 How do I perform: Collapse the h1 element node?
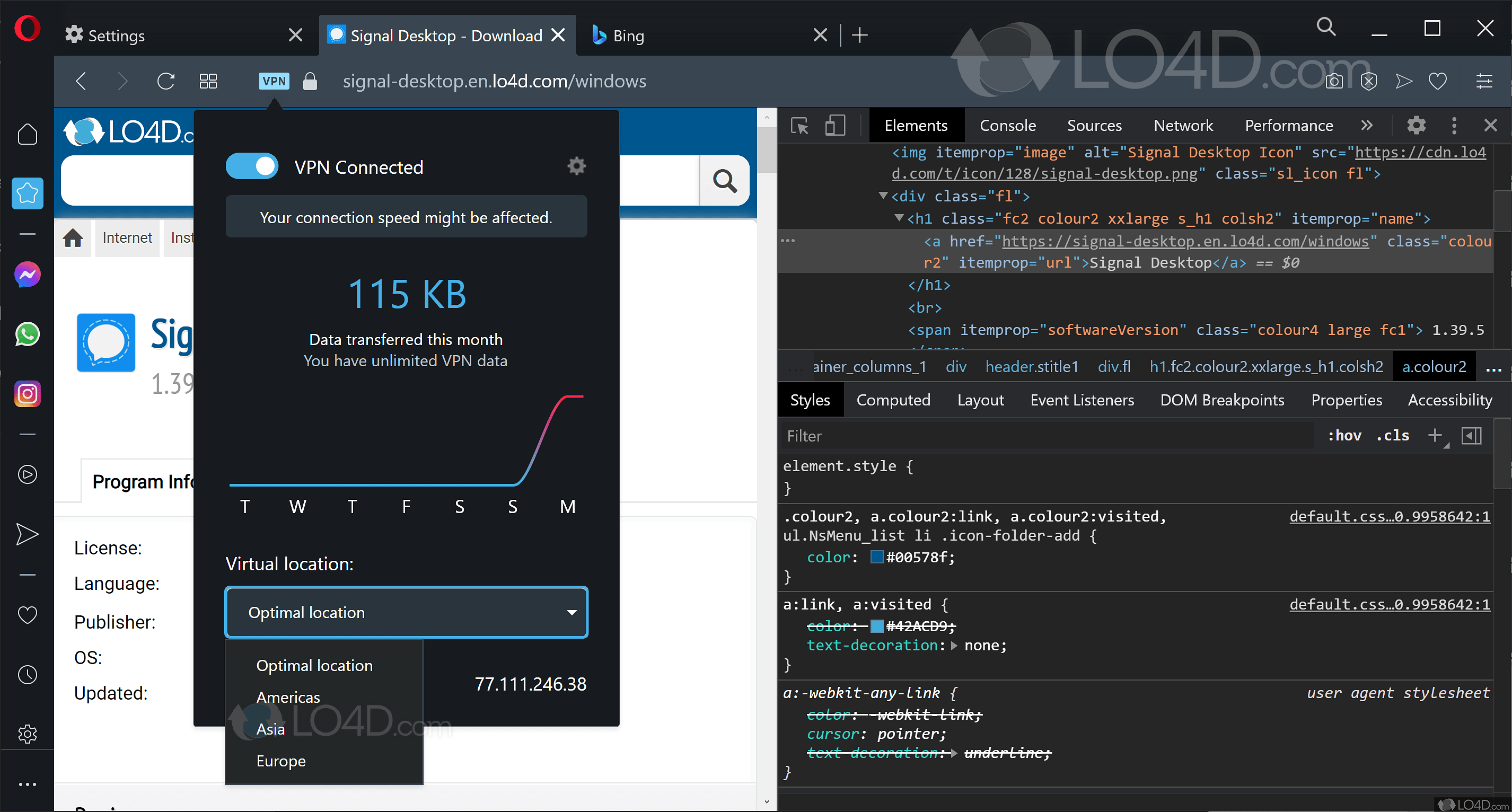click(x=899, y=218)
